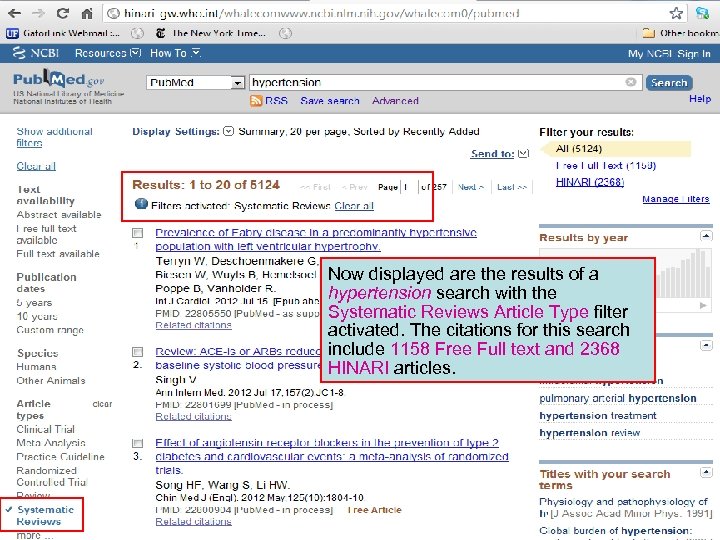720x540 pixels.
Task: Expand the Display Settings dropdown
Action: coord(229,131)
